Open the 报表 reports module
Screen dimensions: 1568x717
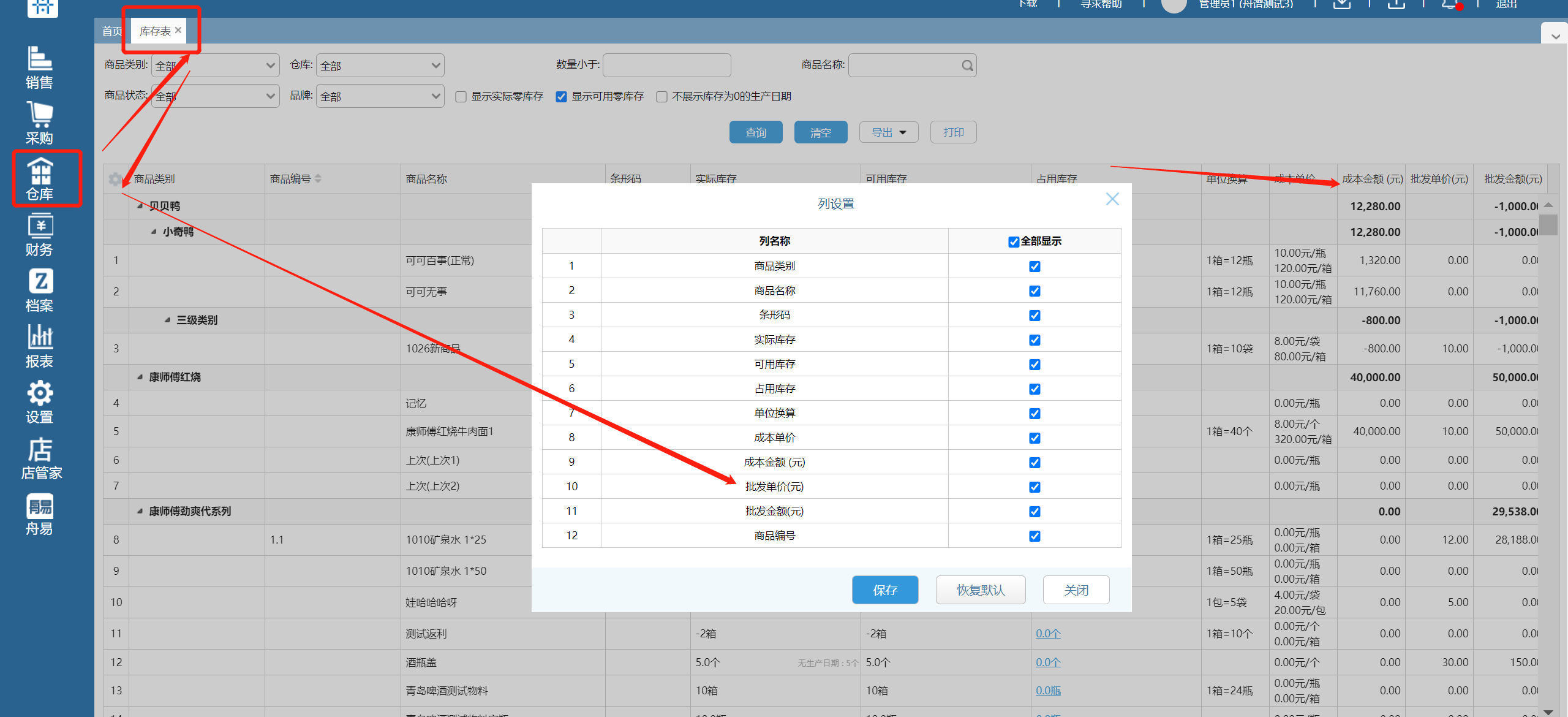(x=40, y=346)
